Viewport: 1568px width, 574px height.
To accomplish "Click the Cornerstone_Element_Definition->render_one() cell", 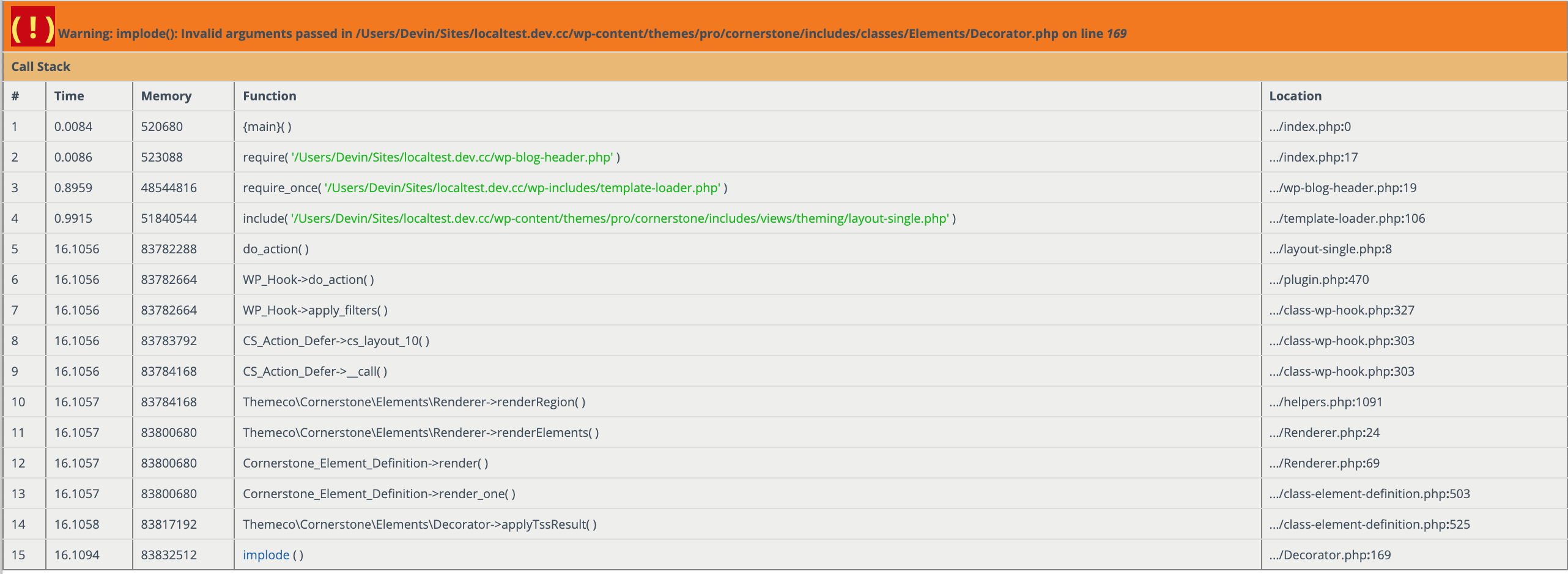I will [379, 494].
